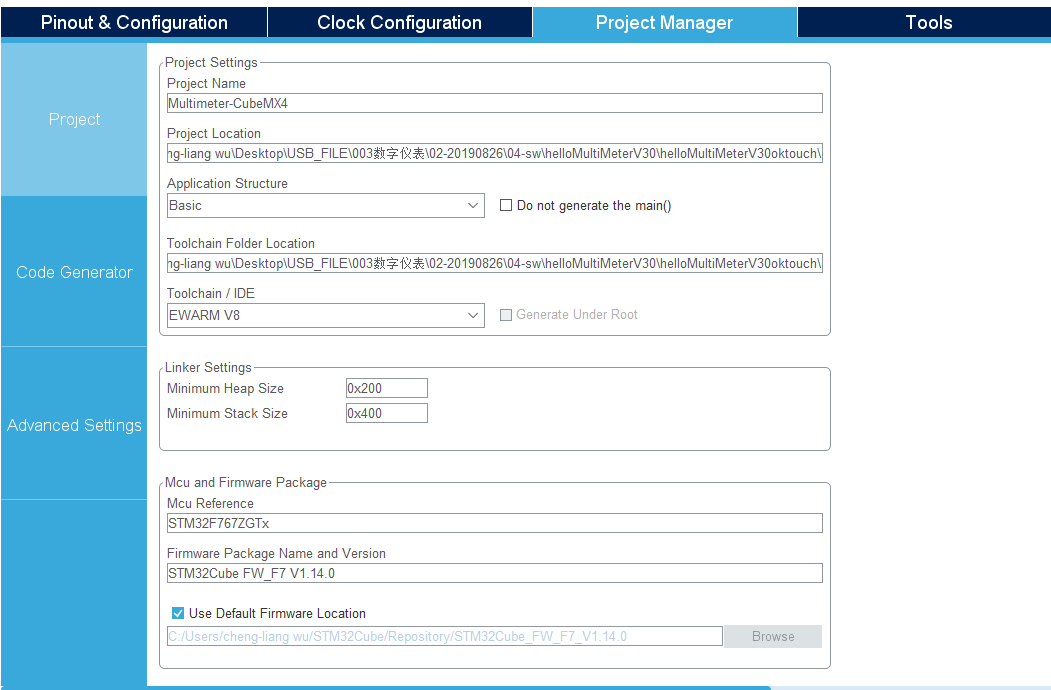Screen dimensions: 1051x690
Task: Expand the Toolchain / IDE dropdown
Action: [x=326, y=315]
